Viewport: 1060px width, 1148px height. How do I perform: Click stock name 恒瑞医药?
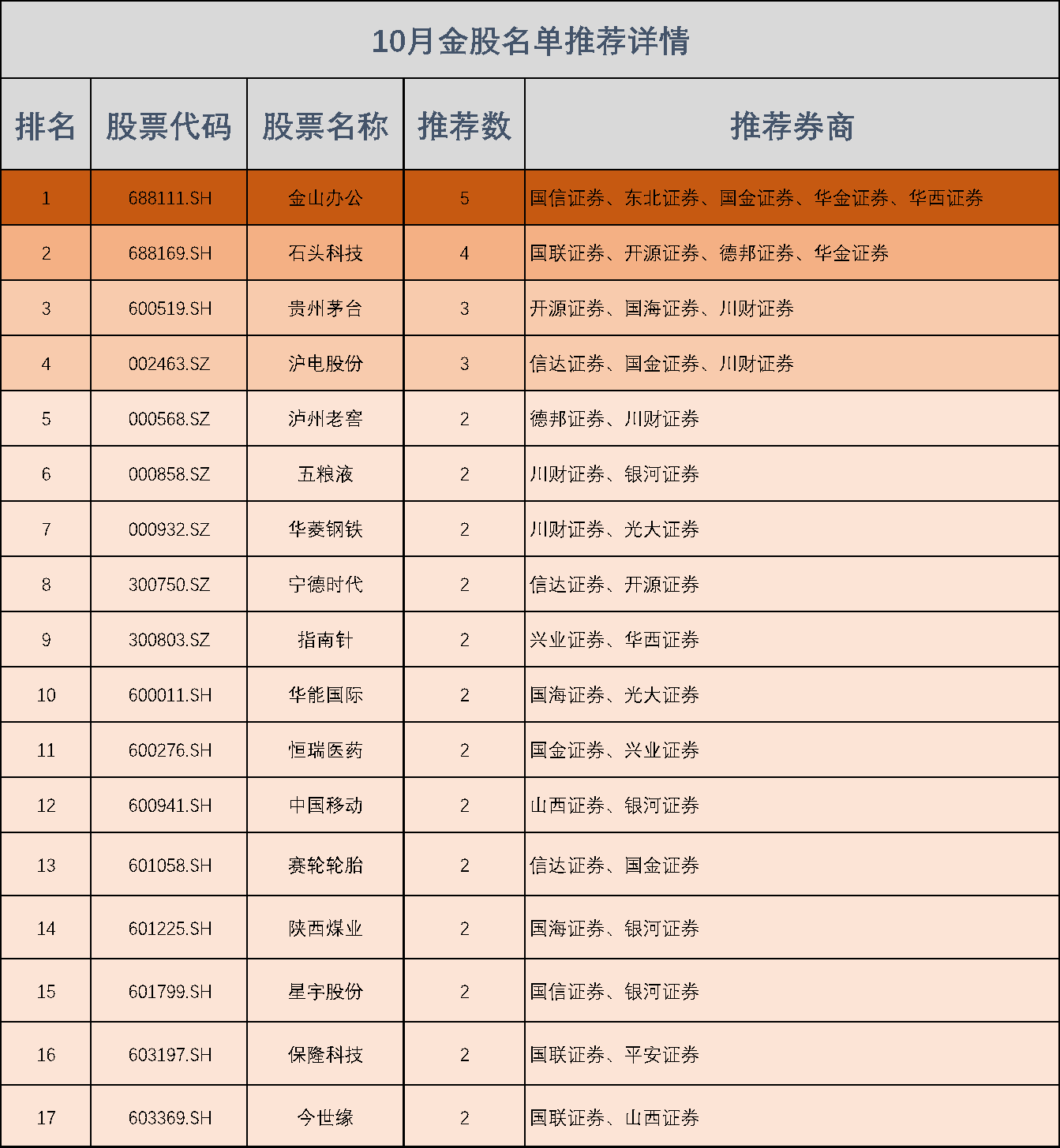point(325,750)
